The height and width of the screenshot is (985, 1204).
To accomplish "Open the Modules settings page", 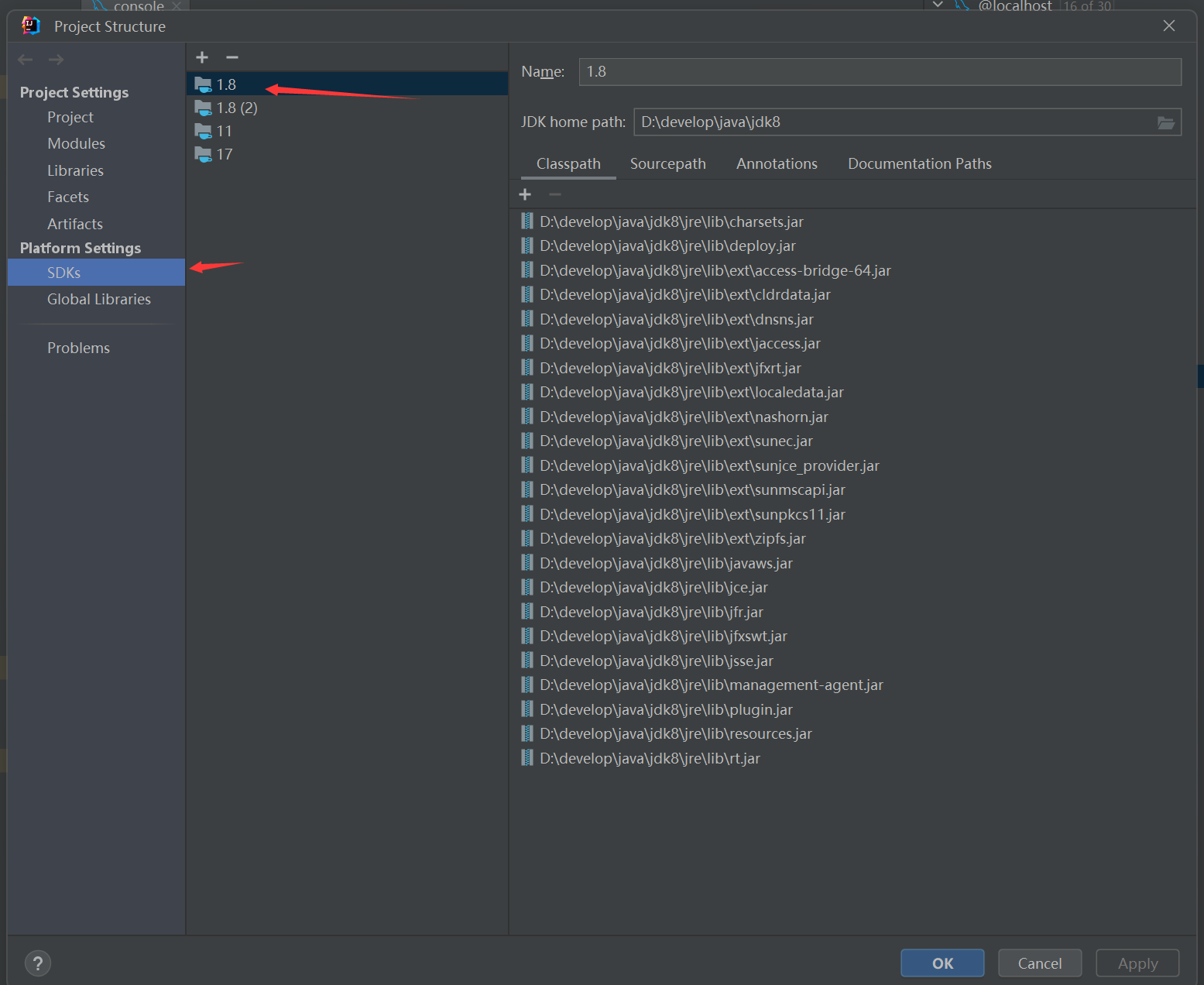I will [76, 143].
